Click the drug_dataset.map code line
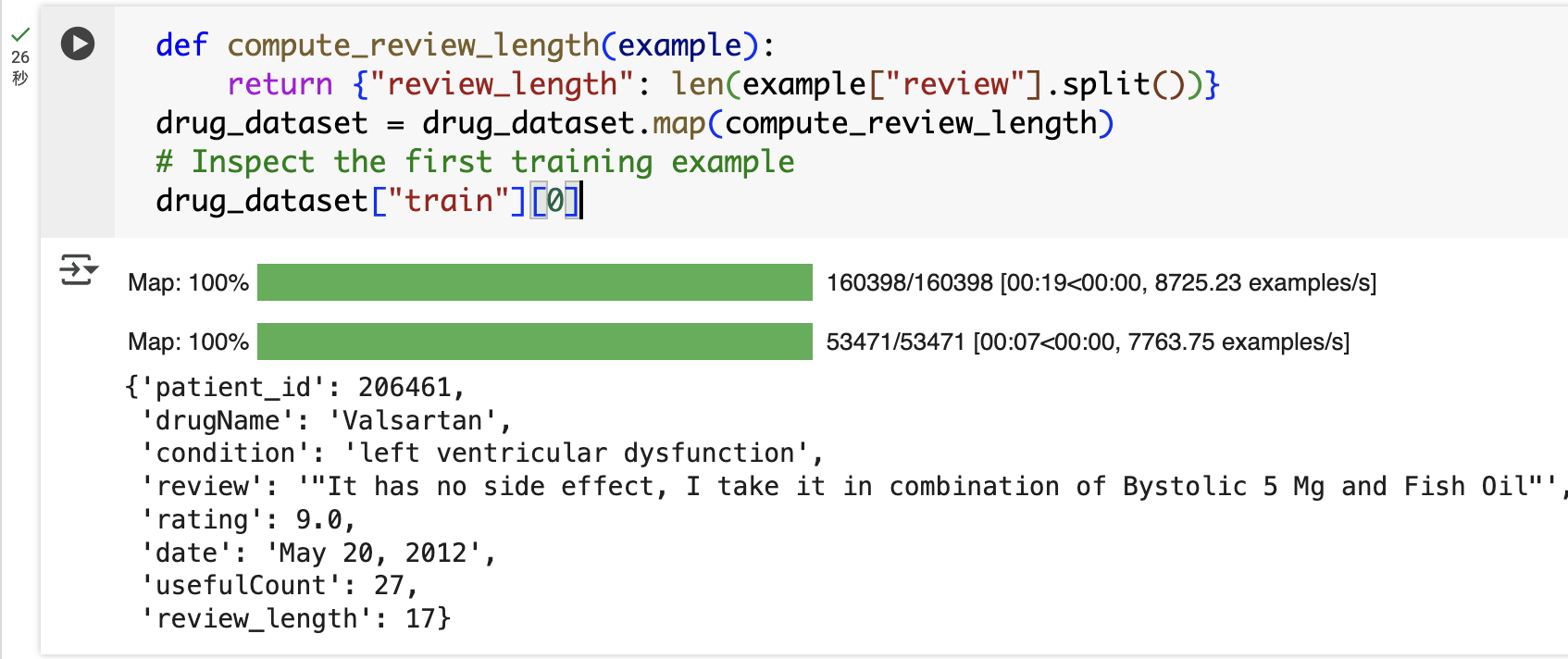1568x659 pixels. [x=635, y=123]
